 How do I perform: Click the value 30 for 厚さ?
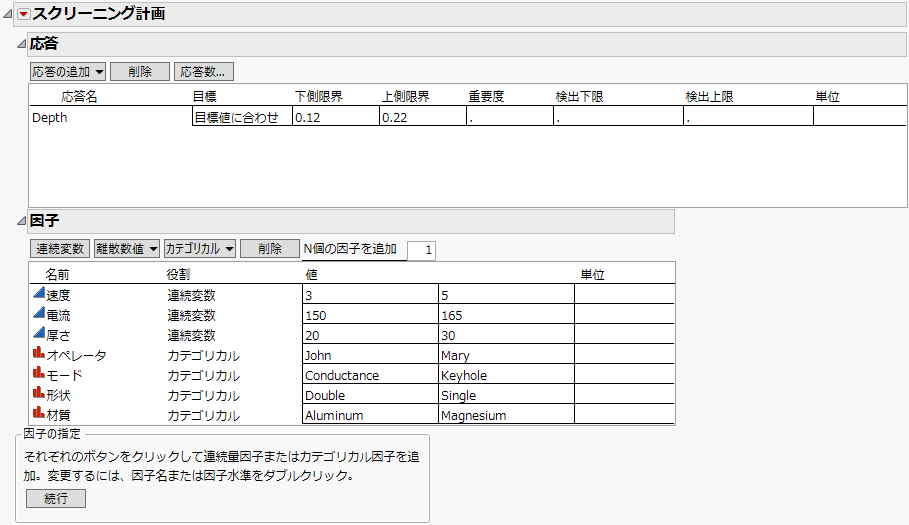tap(506, 334)
